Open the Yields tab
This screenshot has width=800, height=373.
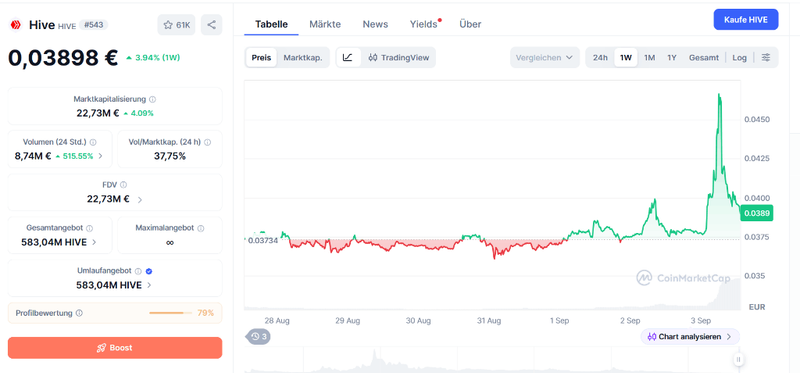(x=424, y=24)
